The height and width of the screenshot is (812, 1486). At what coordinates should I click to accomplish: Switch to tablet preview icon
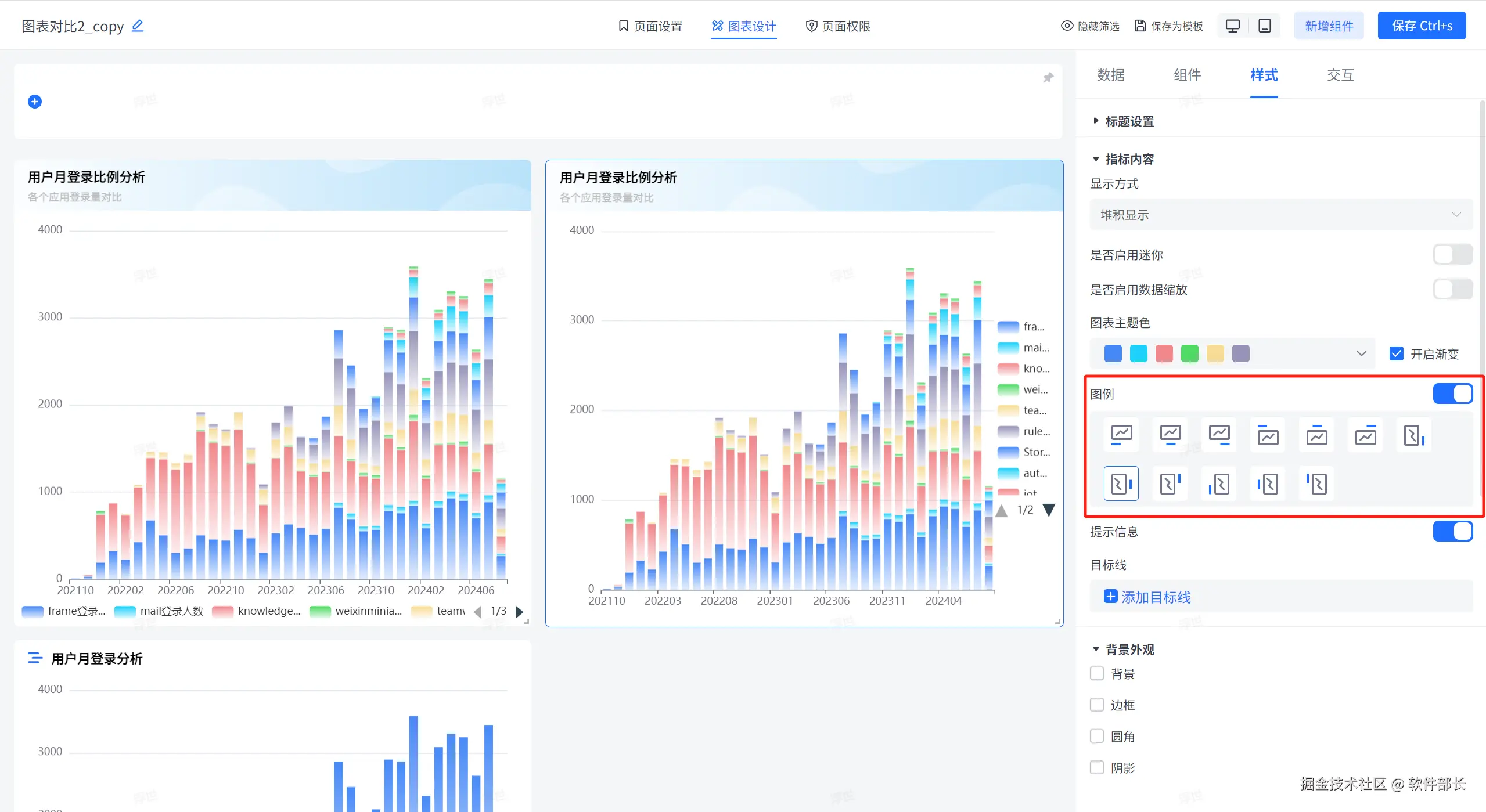click(1264, 26)
